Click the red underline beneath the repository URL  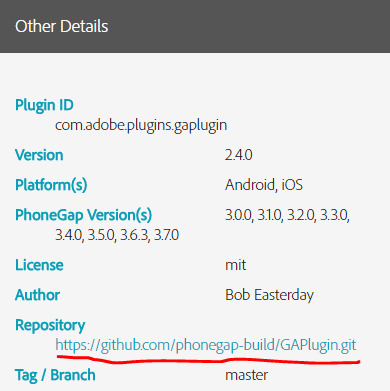(x=208, y=360)
